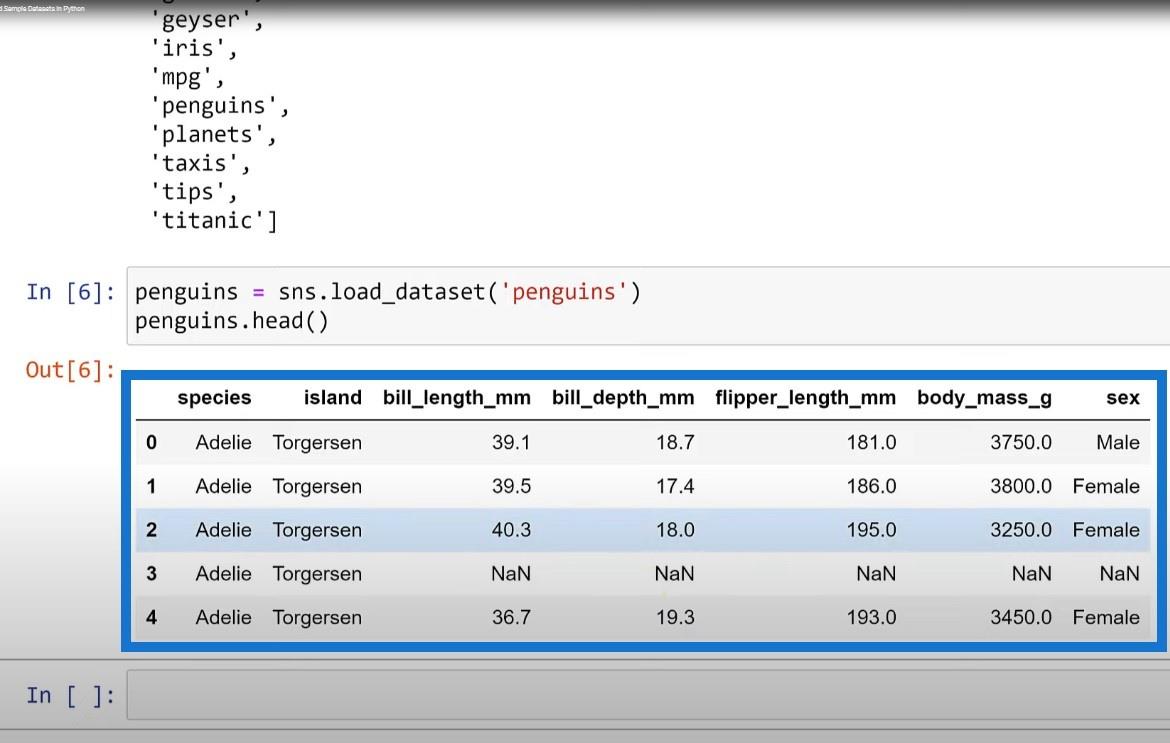Select the flipper_length_mm column header

pos(805,398)
